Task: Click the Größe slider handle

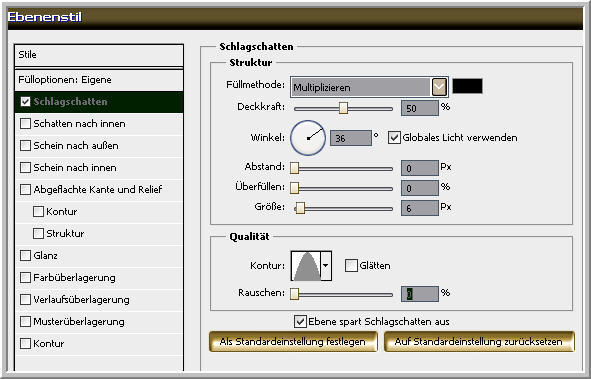Action: pos(300,208)
